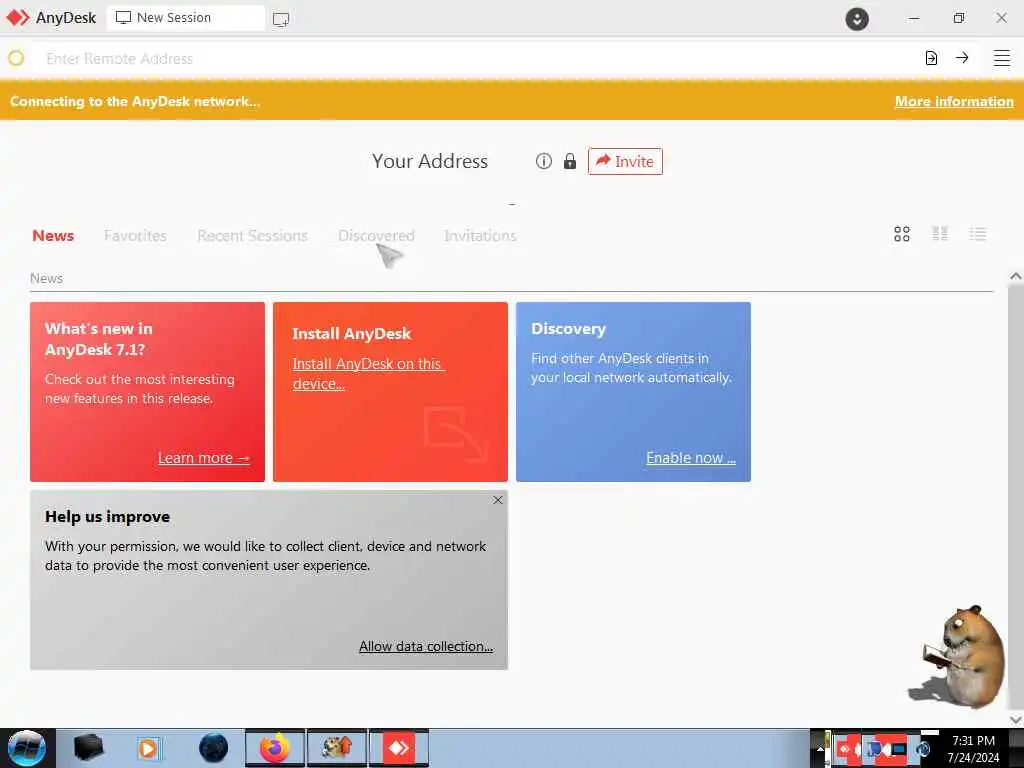This screenshot has height=768, width=1024.
Task: Click Learn more on What's new card
Action: pos(204,458)
